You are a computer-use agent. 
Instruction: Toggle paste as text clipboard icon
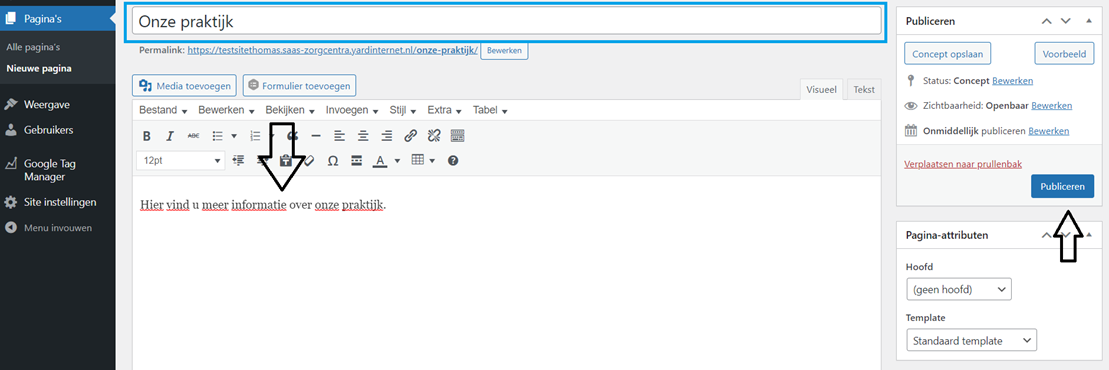pyautogui.click(x=286, y=161)
